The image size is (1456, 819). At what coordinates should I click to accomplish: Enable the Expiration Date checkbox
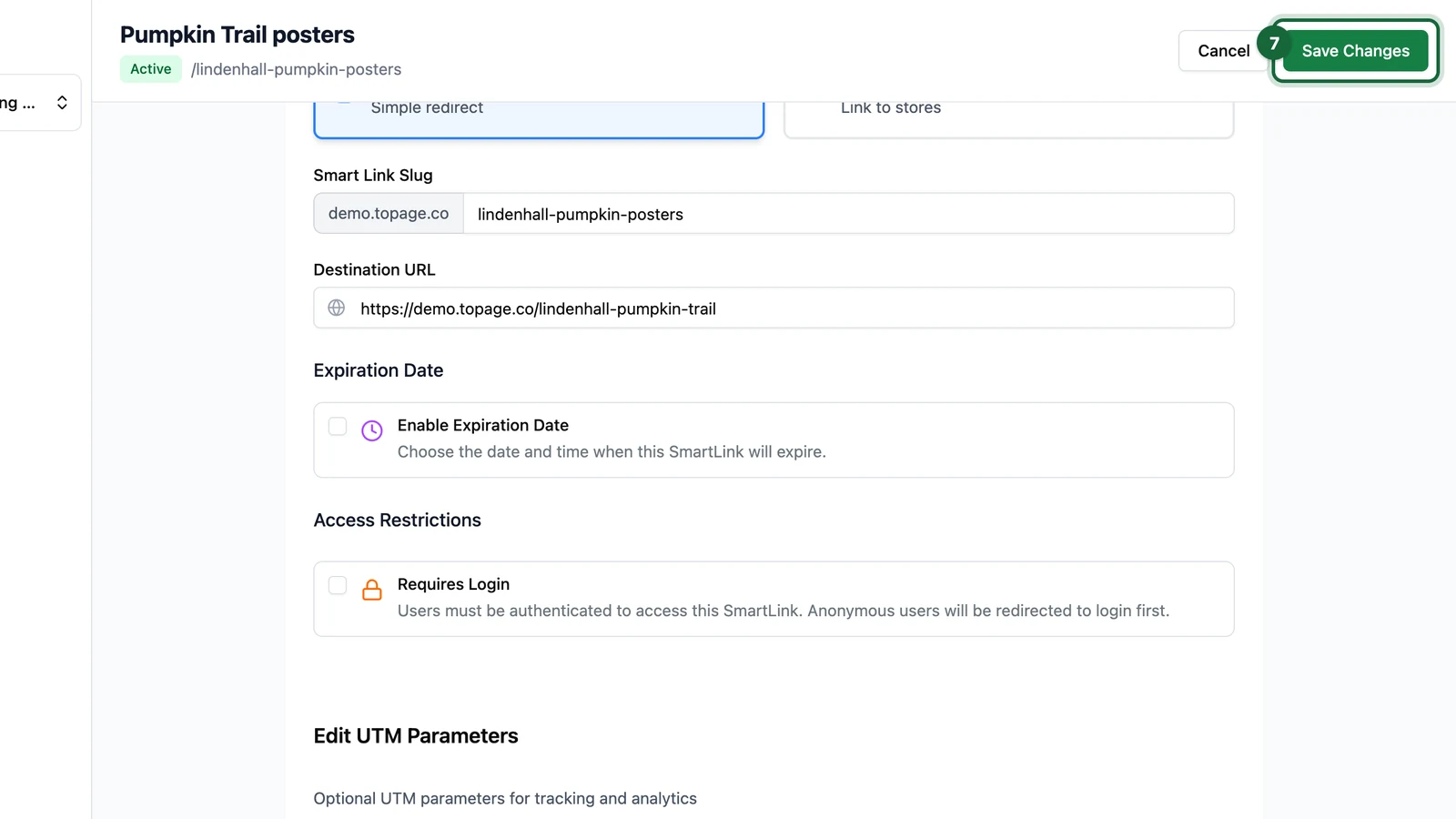[x=338, y=426]
